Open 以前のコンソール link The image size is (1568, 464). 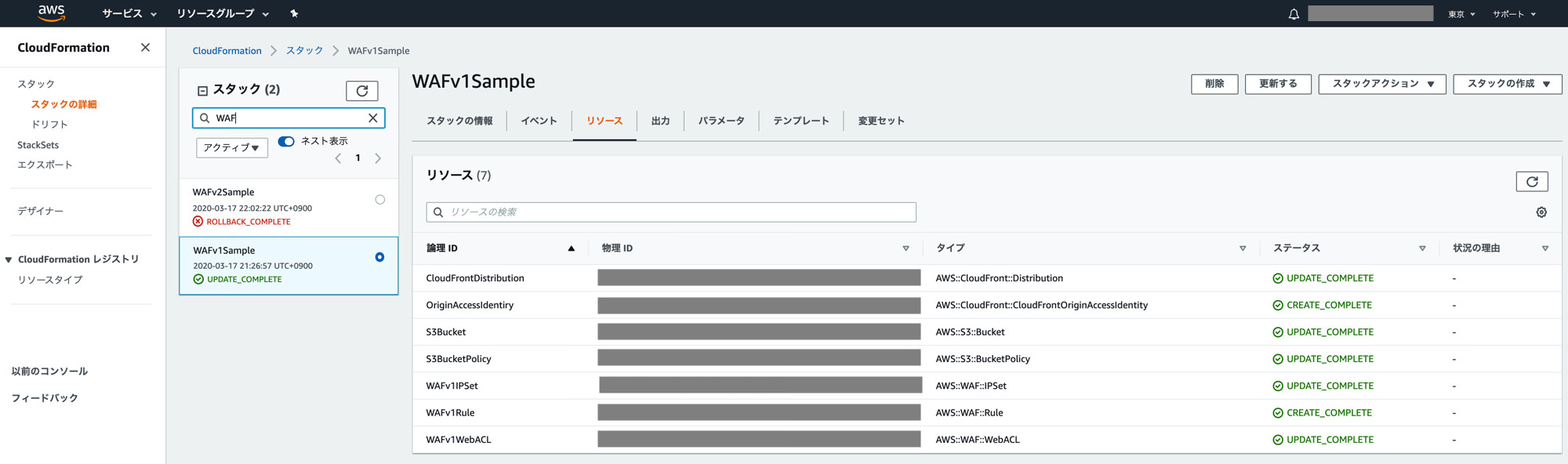coord(49,372)
